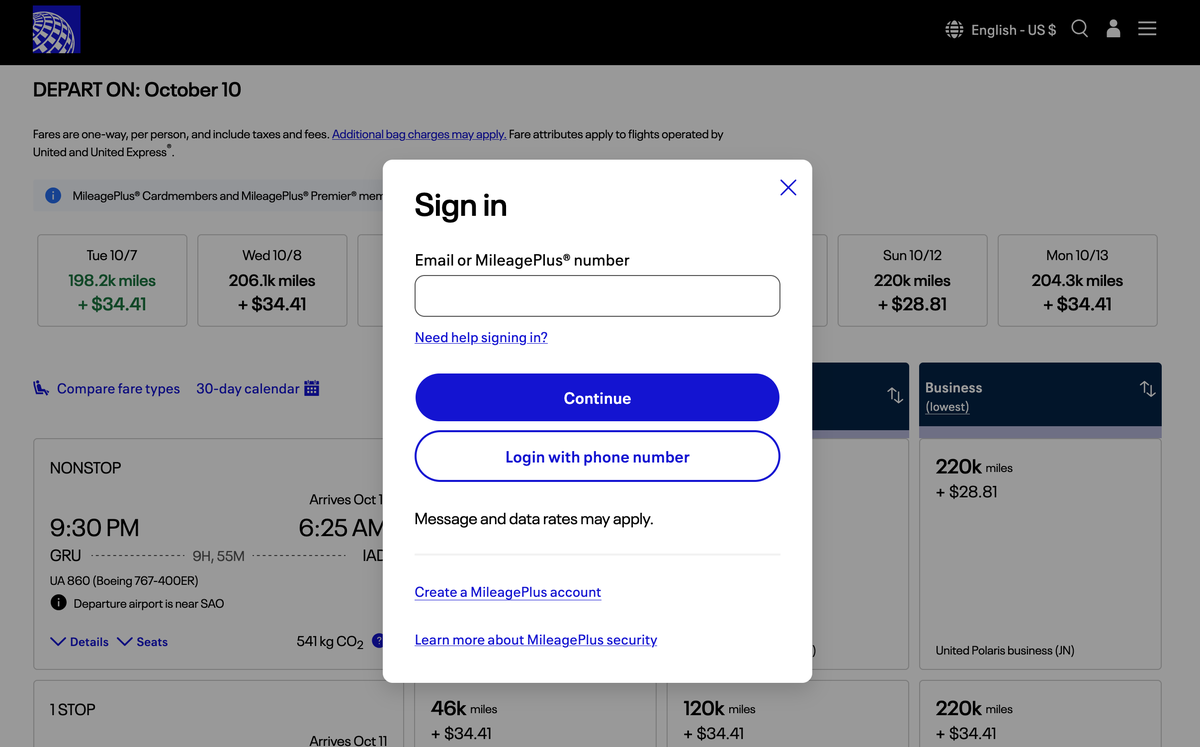Open the hamburger menu
1200x747 pixels.
(x=1147, y=29)
